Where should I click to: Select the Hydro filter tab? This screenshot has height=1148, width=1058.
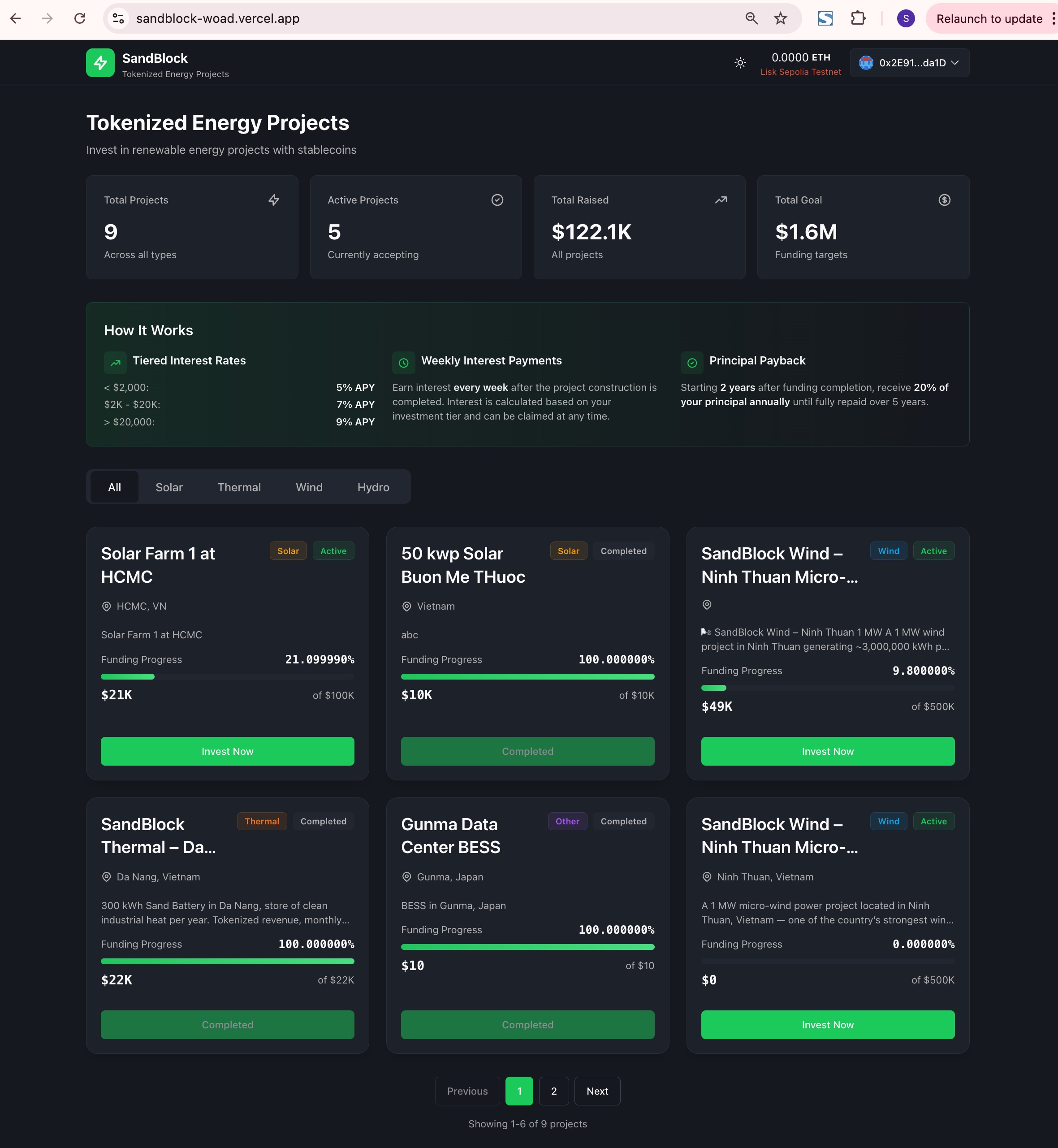pyautogui.click(x=373, y=487)
